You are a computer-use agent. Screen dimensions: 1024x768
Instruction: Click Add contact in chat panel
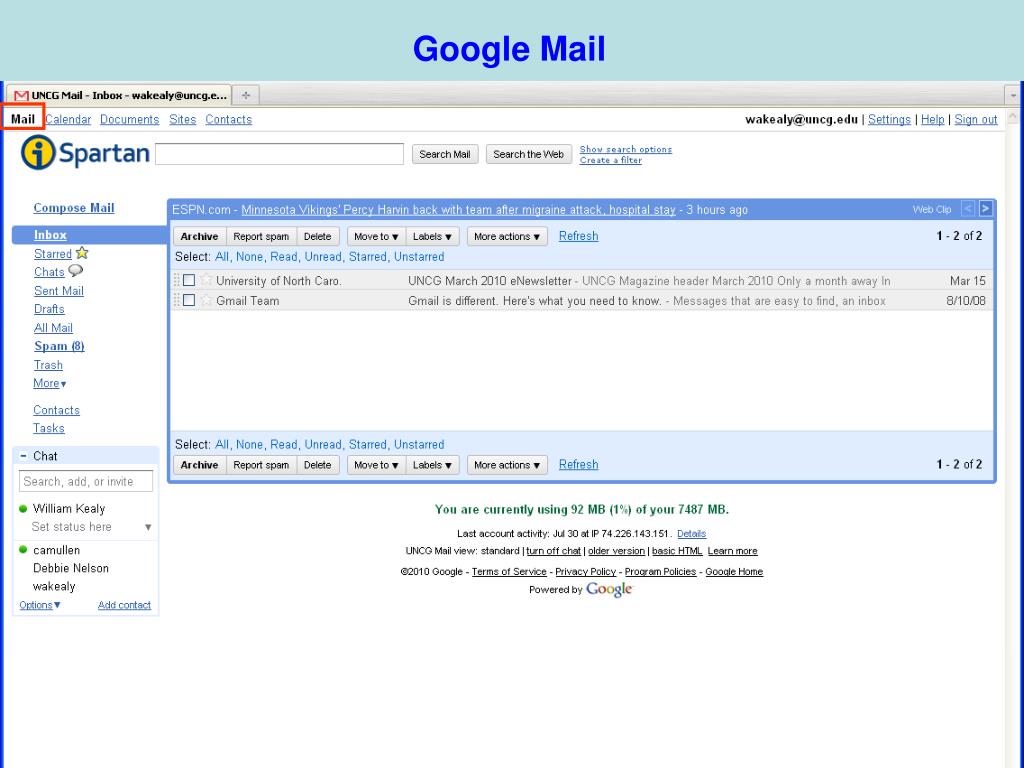pos(124,605)
